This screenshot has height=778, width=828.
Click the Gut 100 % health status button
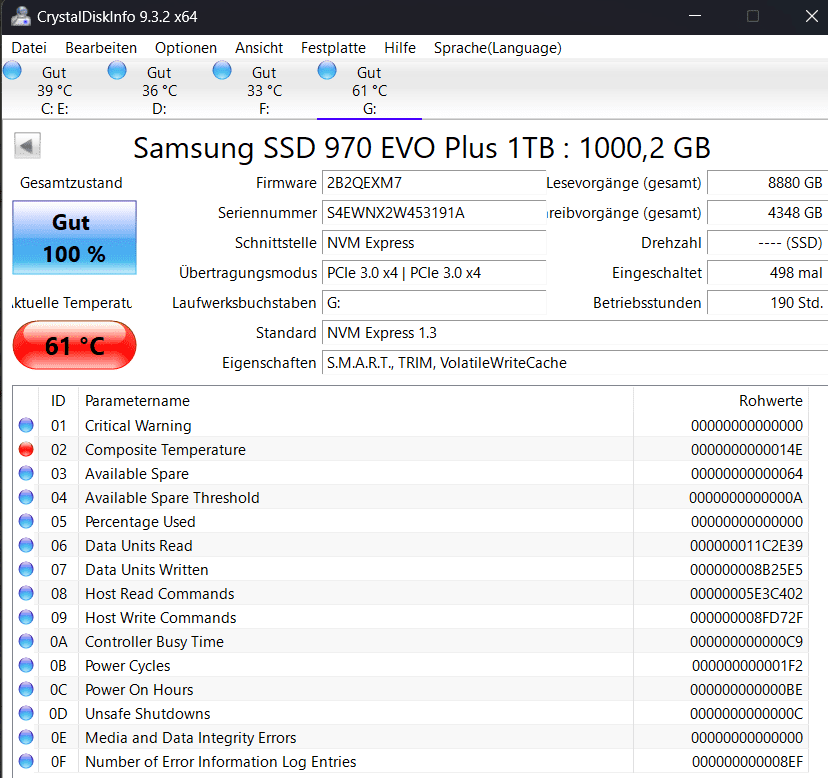click(74, 238)
